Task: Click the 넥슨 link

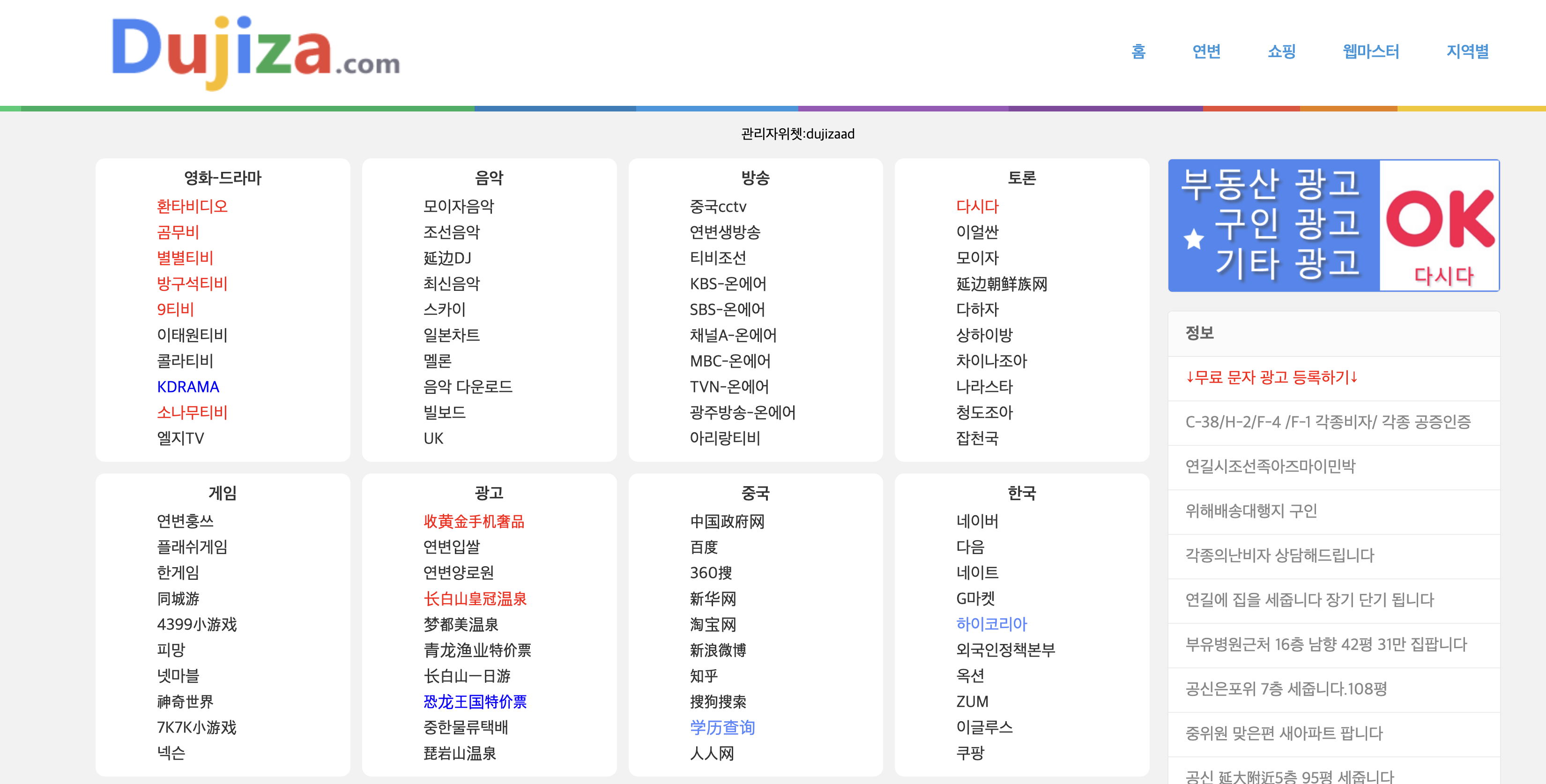Action: click(x=171, y=754)
